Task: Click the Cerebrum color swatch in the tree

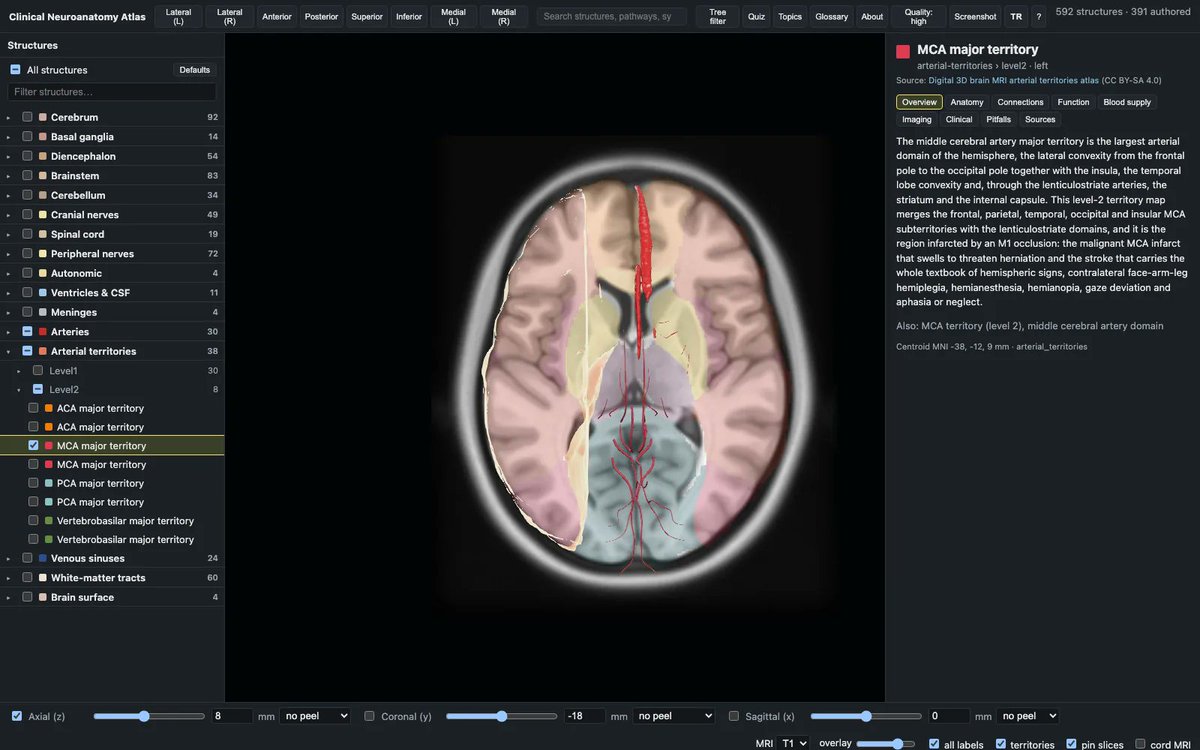Action: (43, 117)
